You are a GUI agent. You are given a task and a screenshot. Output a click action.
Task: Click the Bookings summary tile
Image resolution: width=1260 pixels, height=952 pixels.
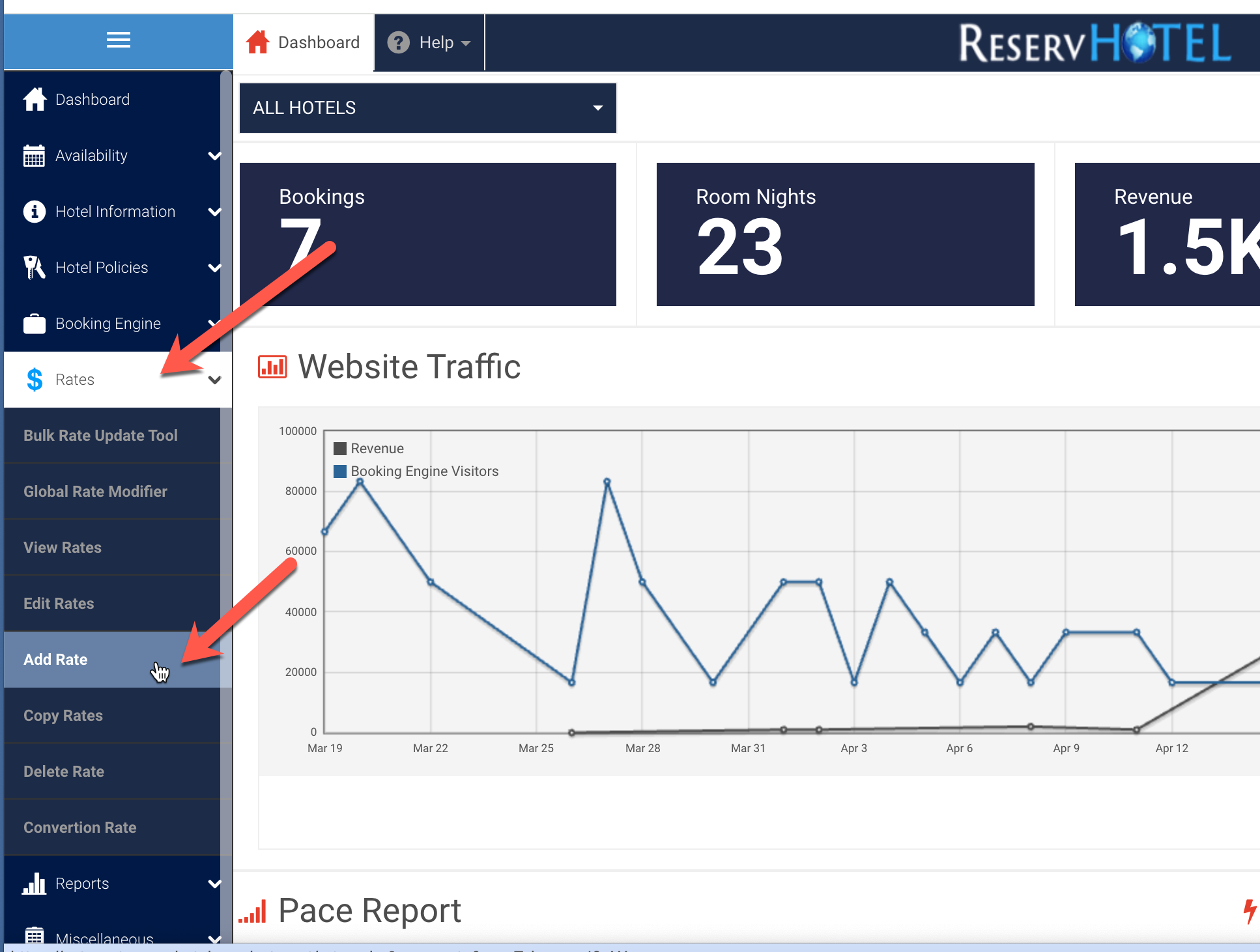427,234
